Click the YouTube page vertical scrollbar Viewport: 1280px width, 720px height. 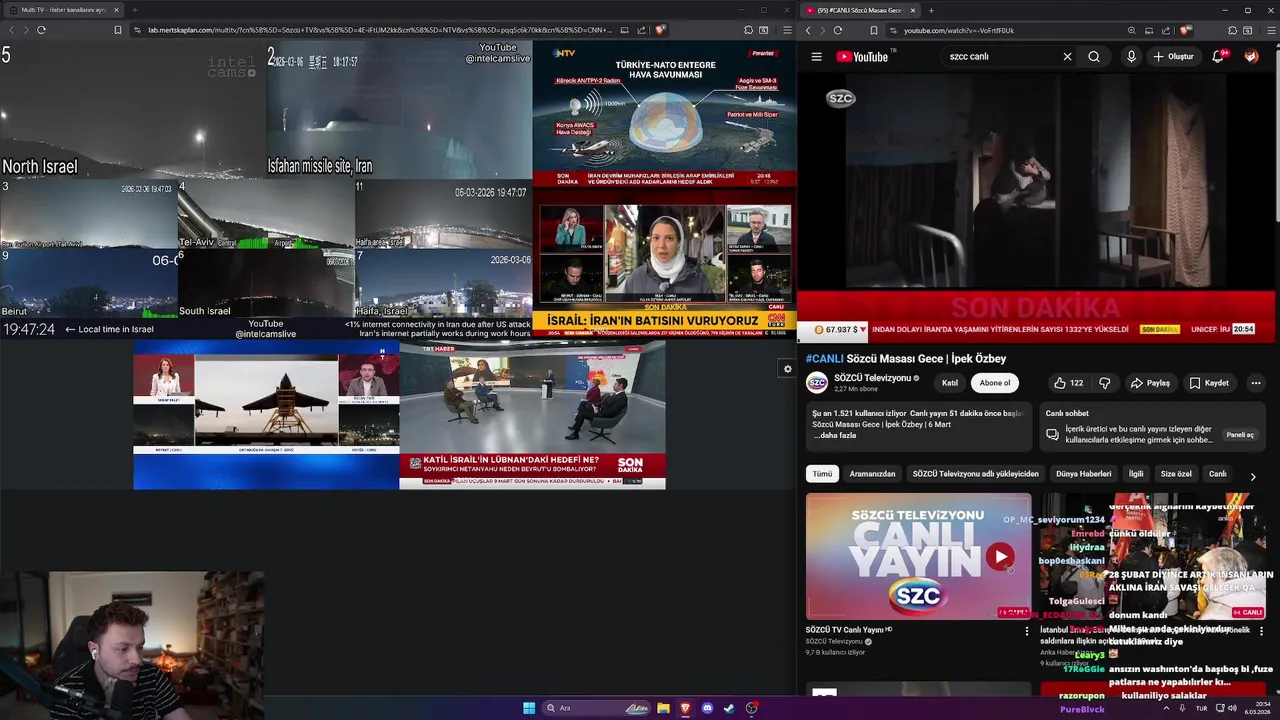(1276, 135)
